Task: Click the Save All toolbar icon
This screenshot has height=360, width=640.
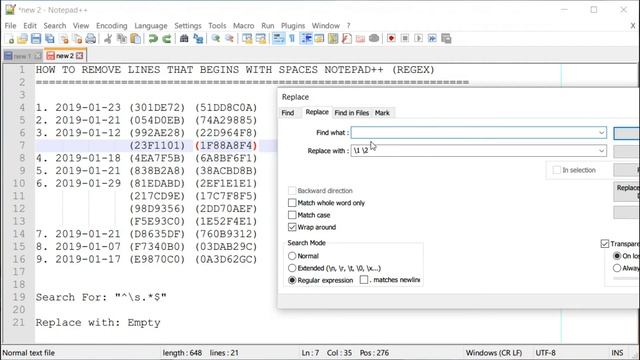Action: [x=50, y=39]
